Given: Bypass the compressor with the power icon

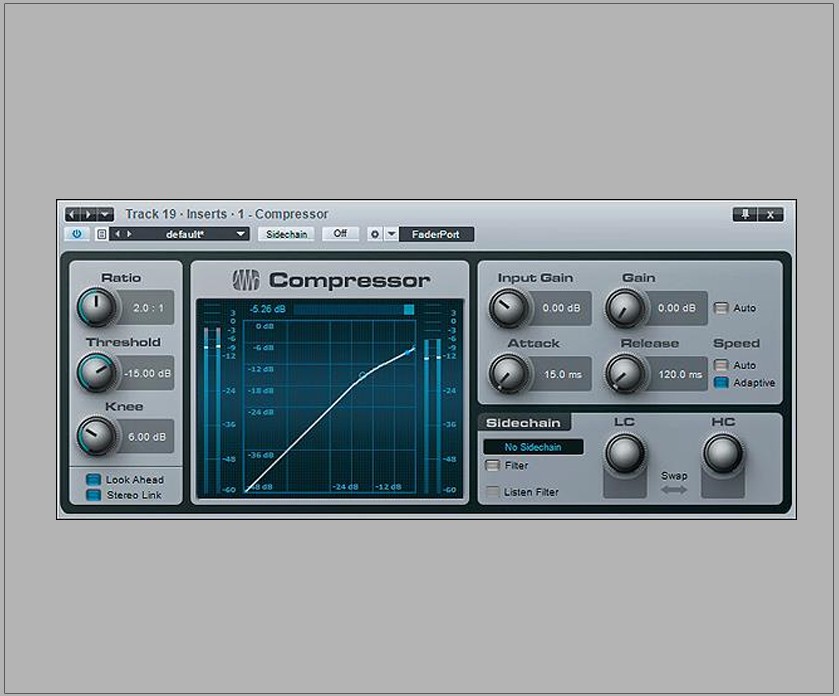Looking at the screenshot, I should click(x=75, y=234).
